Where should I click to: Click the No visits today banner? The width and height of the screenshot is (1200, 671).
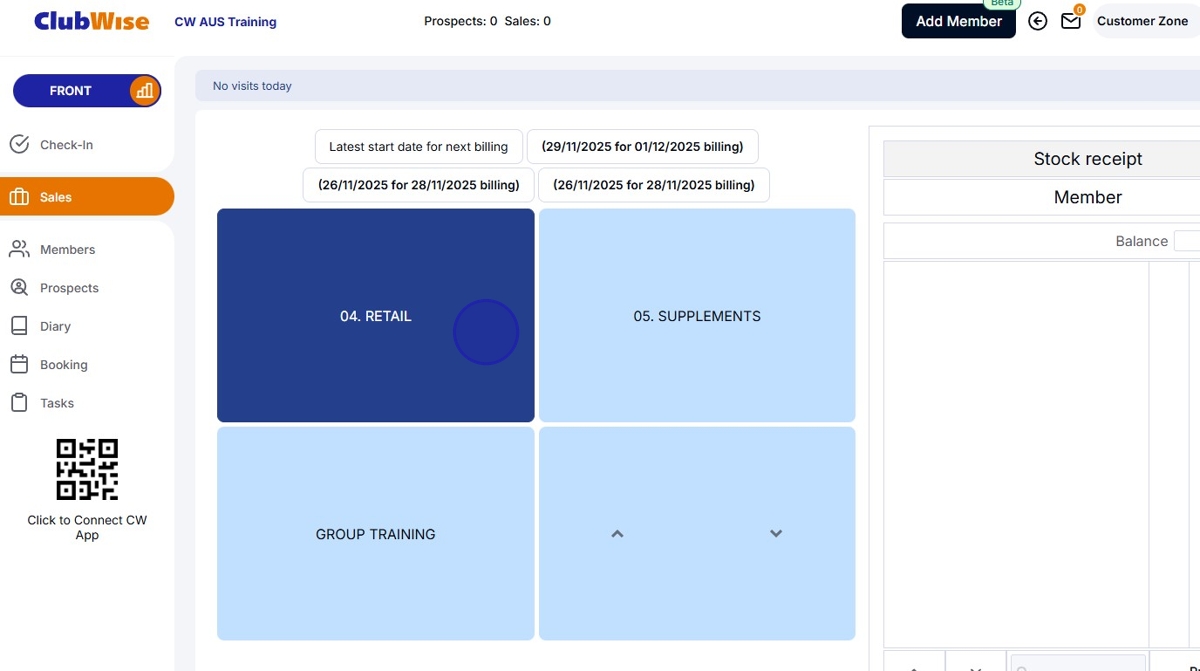point(698,86)
